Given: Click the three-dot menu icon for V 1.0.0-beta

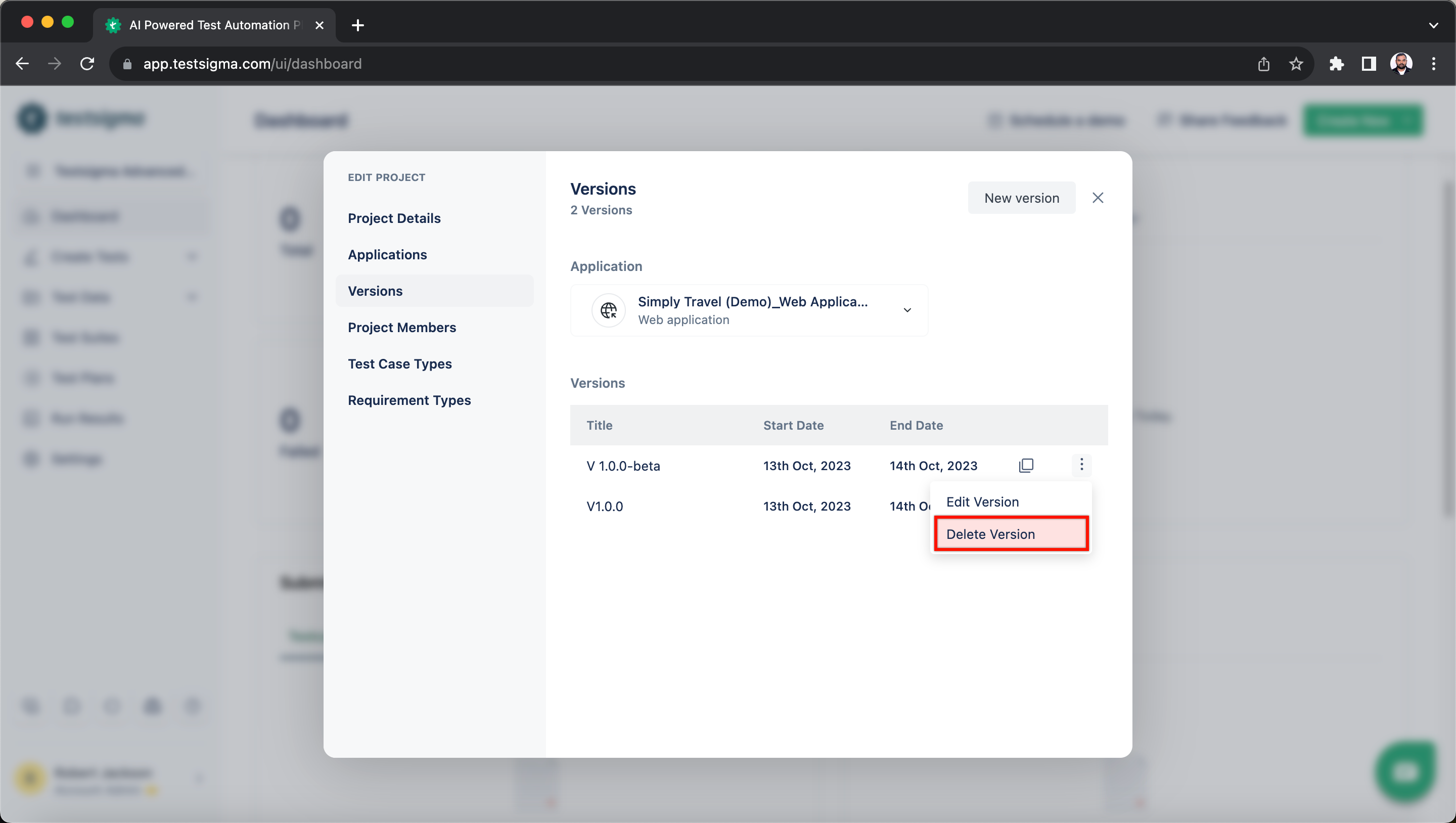Looking at the screenshot, I should (x=1082, y=463).
